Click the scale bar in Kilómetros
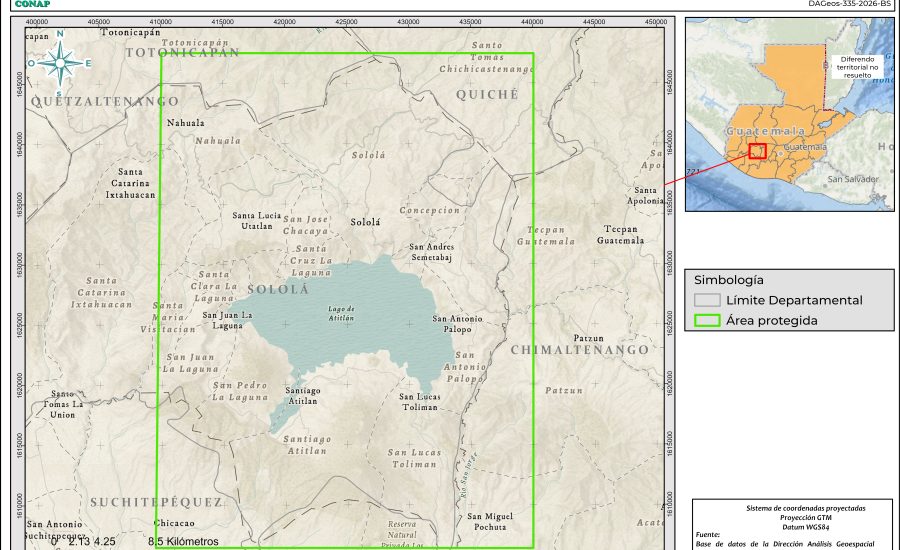The height and width of the screenshot is (550, 900). (x=120, y=541)
